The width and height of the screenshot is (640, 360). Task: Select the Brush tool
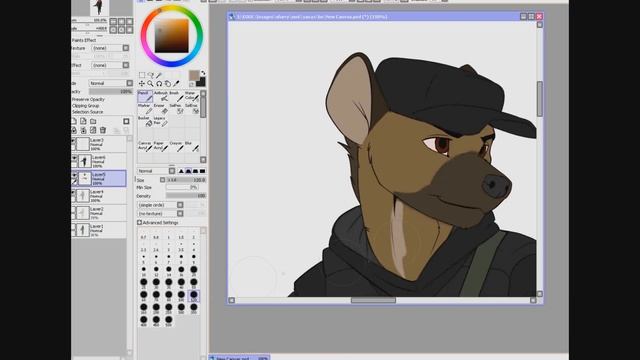click(176, 96)
